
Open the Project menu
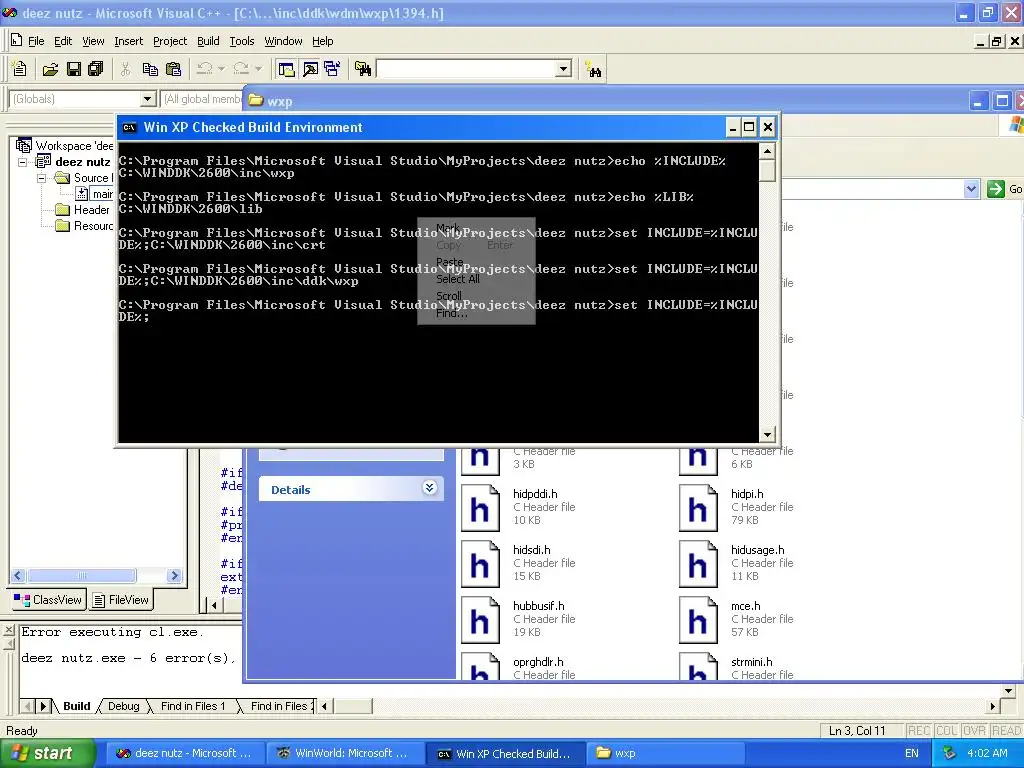(170, 41)
